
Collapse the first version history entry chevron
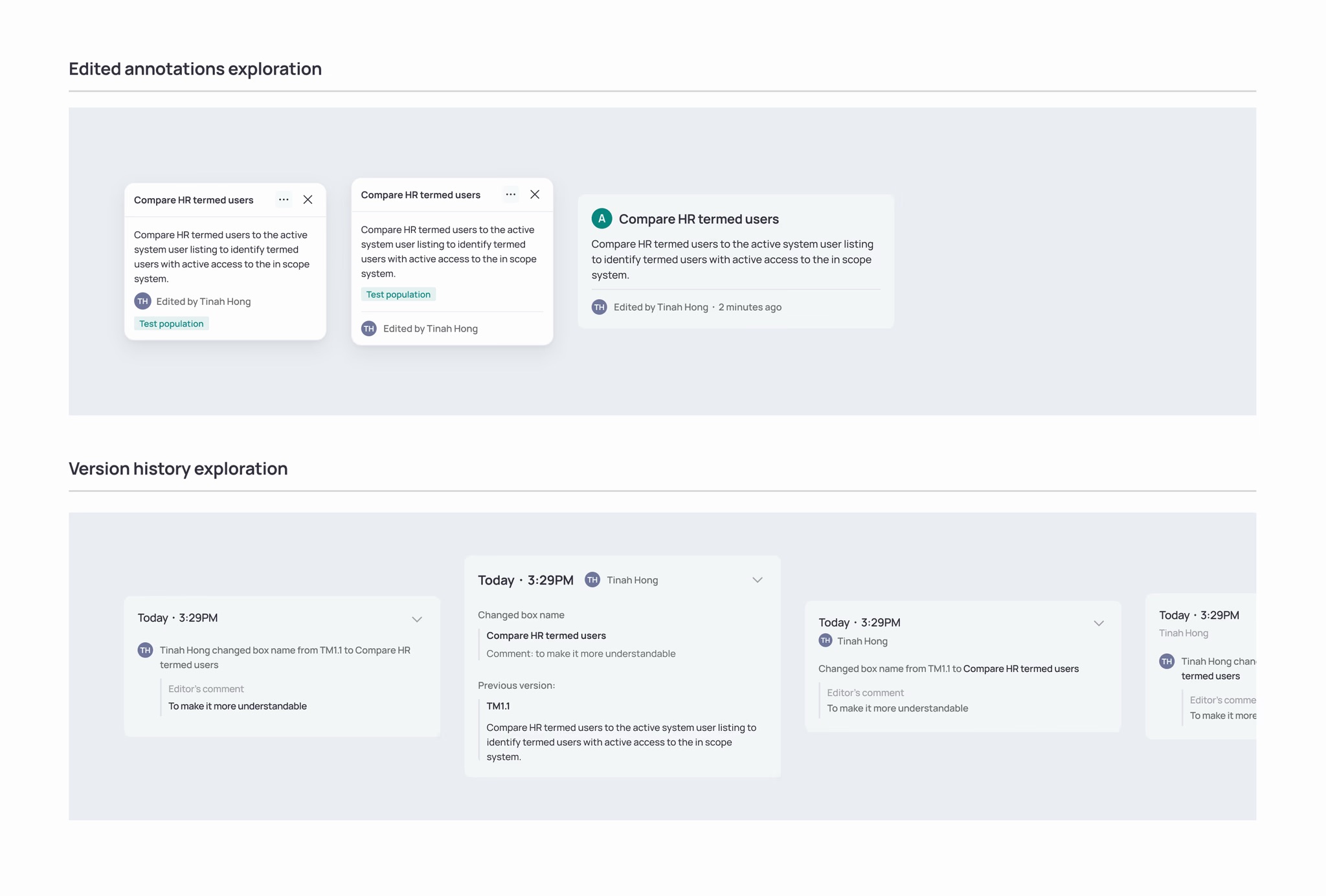(417, 619)
